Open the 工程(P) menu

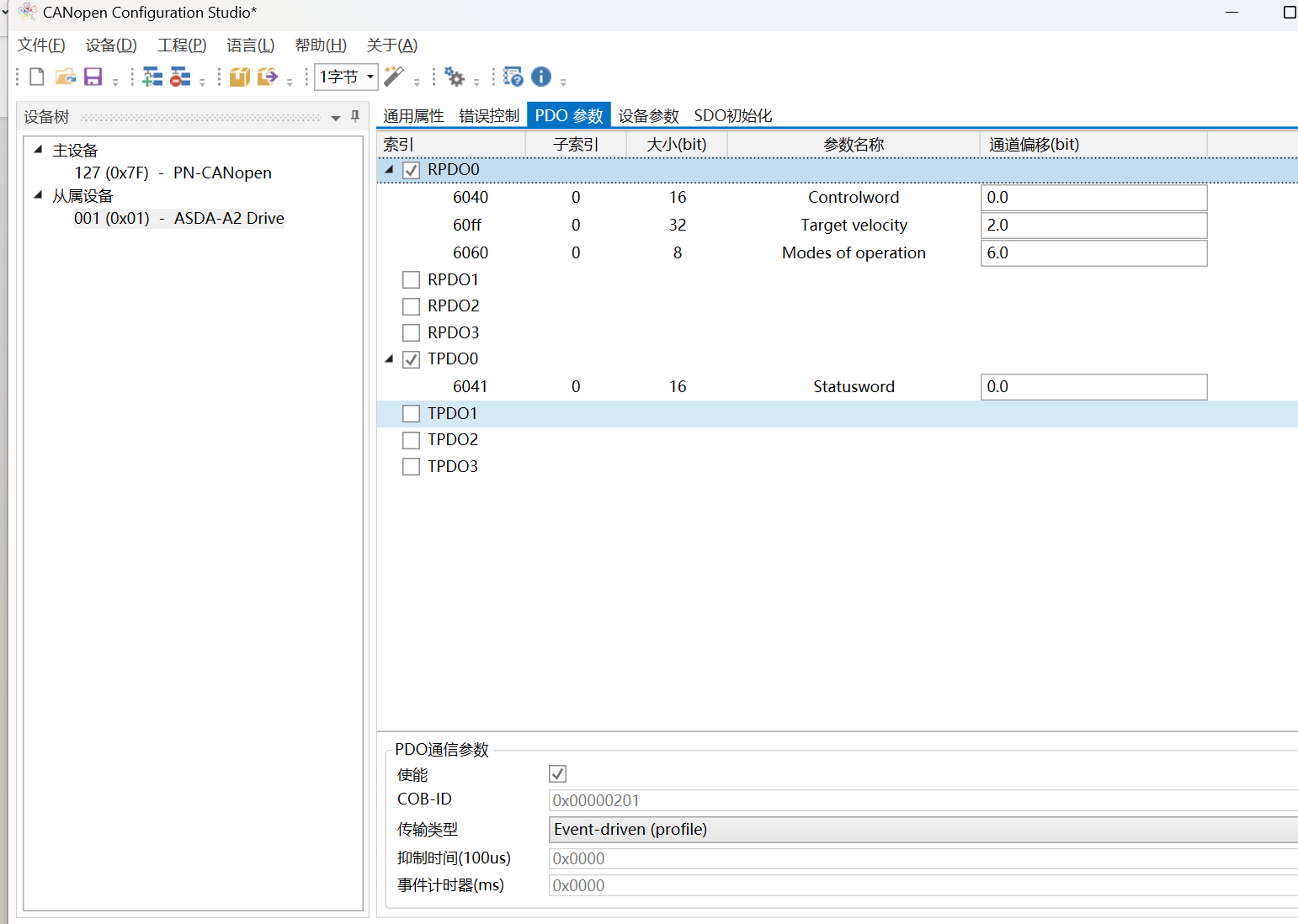point(182,45)
